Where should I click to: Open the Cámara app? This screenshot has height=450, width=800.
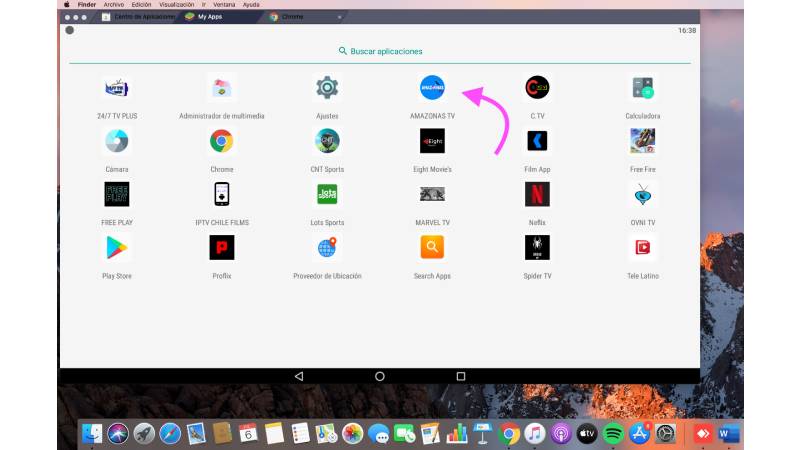(117, 141)
